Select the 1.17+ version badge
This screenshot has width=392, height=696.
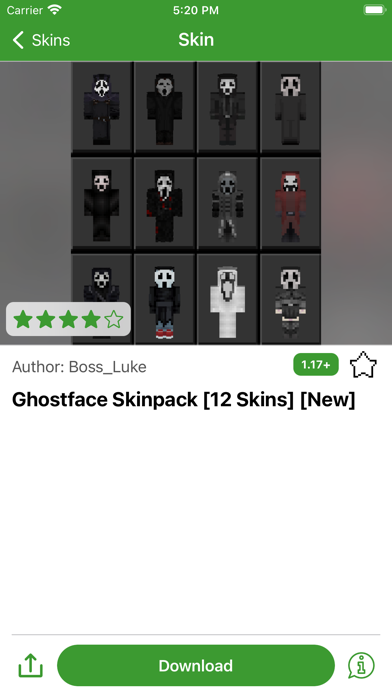(316, 365)
